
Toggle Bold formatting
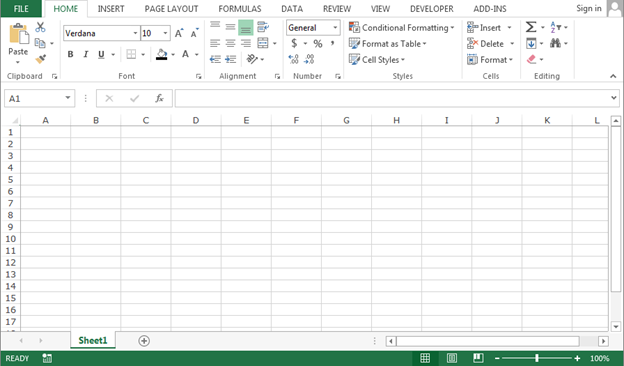click(x=70, y=54)
